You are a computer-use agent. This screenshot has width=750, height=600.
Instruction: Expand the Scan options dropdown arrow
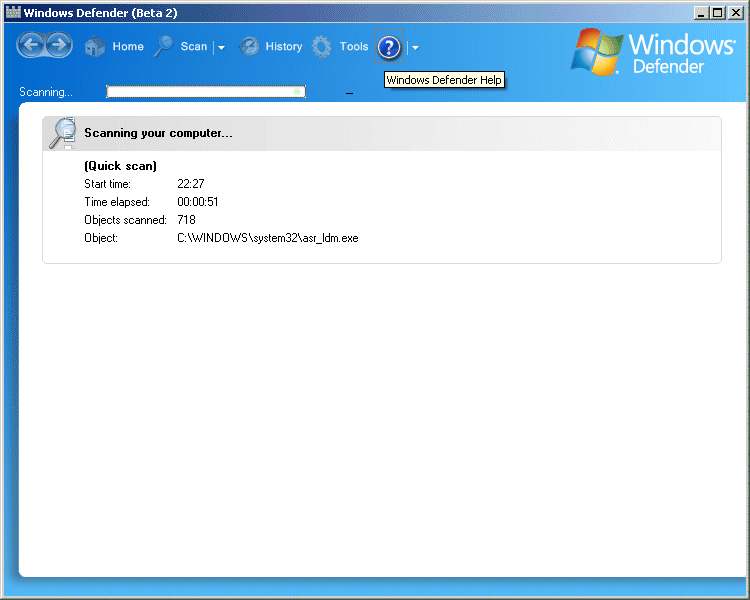click(221, 47)
